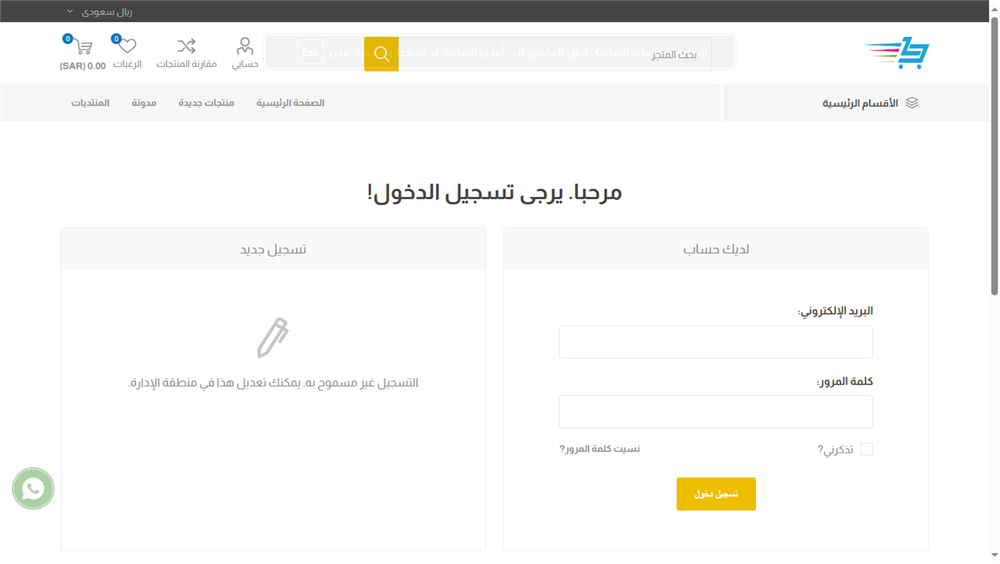The width and height of the screenshot is (1000, 564).
Task: Open the My Account user icon
Action: point(245,47)
